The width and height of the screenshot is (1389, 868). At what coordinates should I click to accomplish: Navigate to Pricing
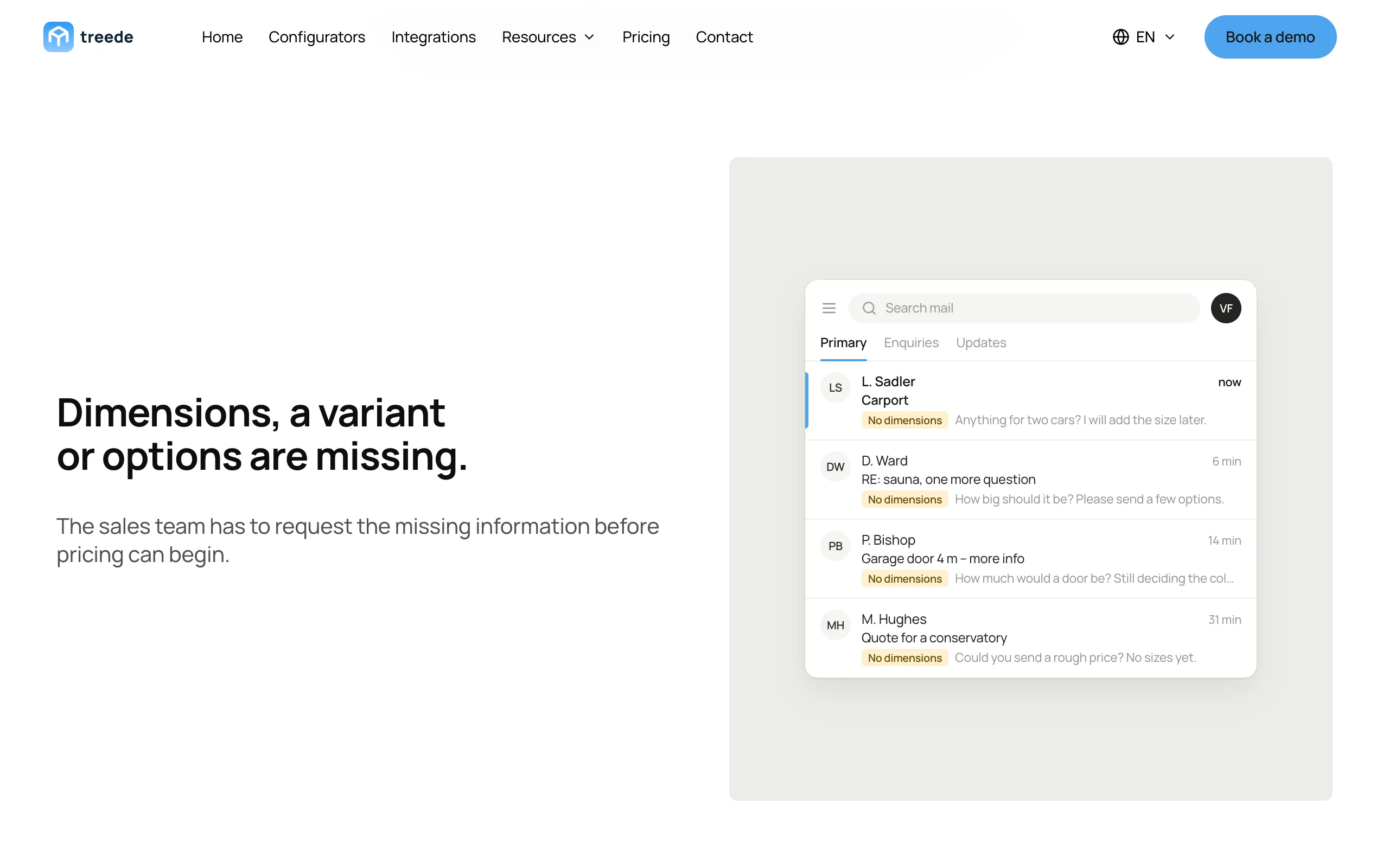(x=646, y=37)
